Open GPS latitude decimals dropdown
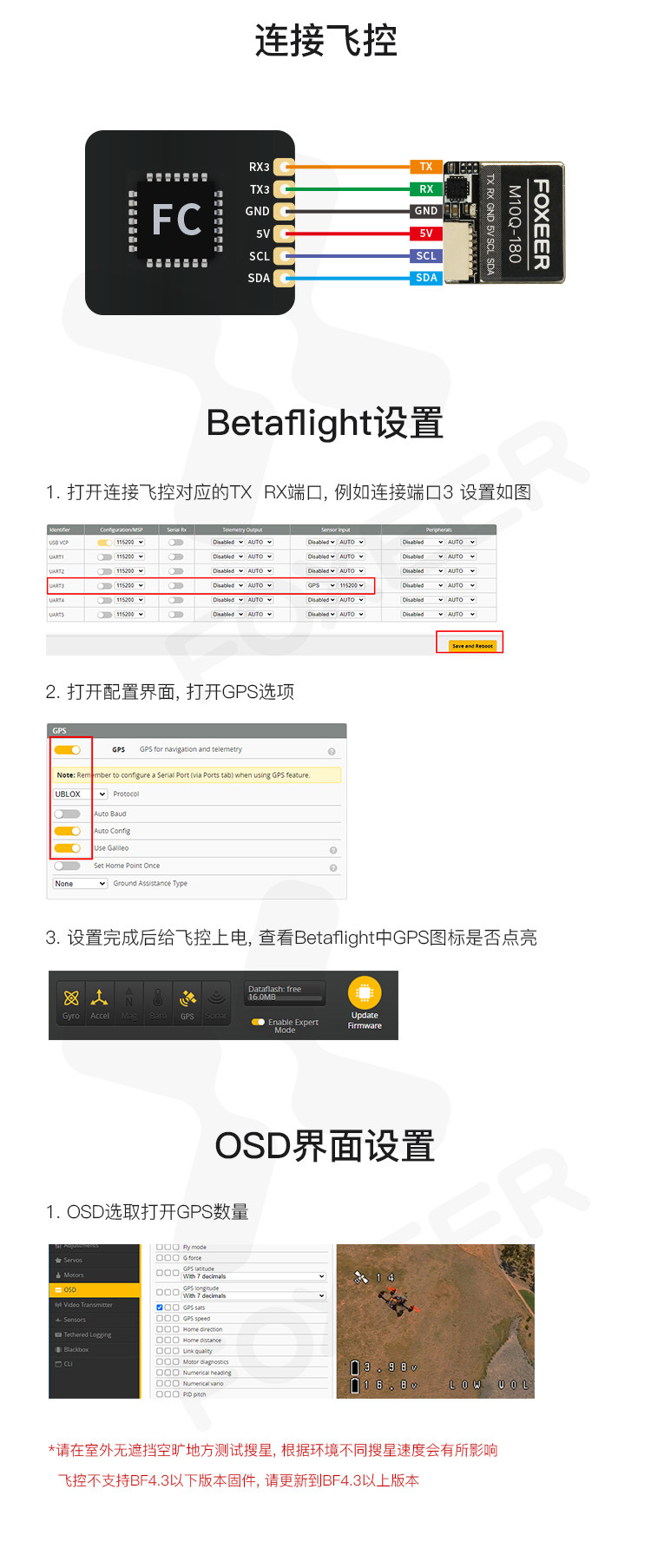 pos(253,1276)
